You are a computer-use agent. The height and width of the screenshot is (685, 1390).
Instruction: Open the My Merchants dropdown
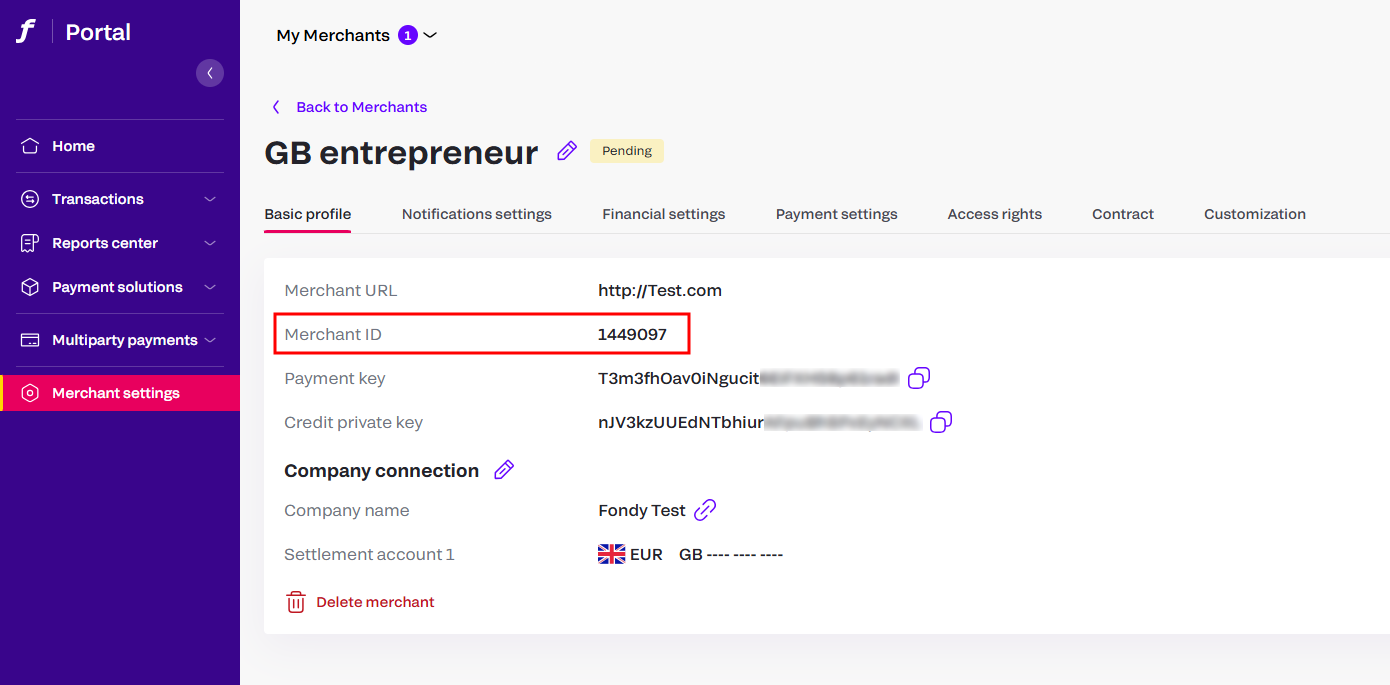[x=357, y=35]
